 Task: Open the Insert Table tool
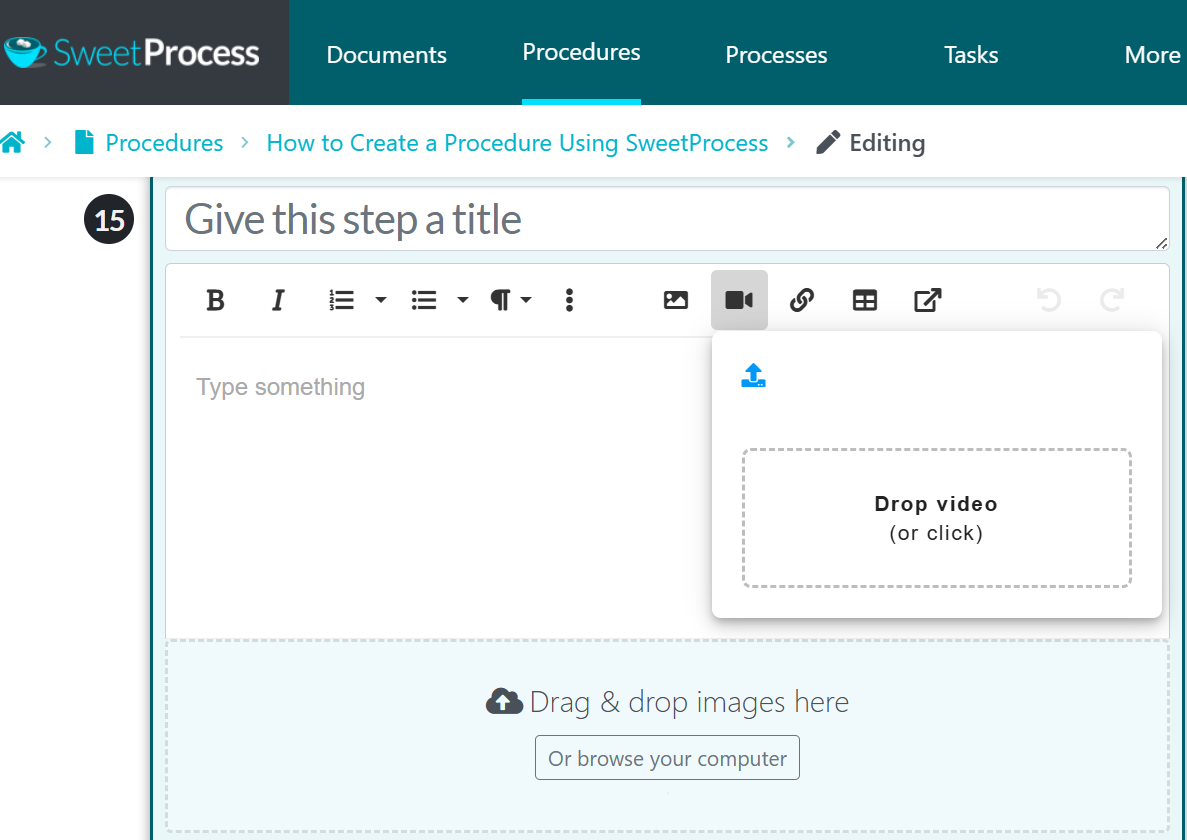864,300
